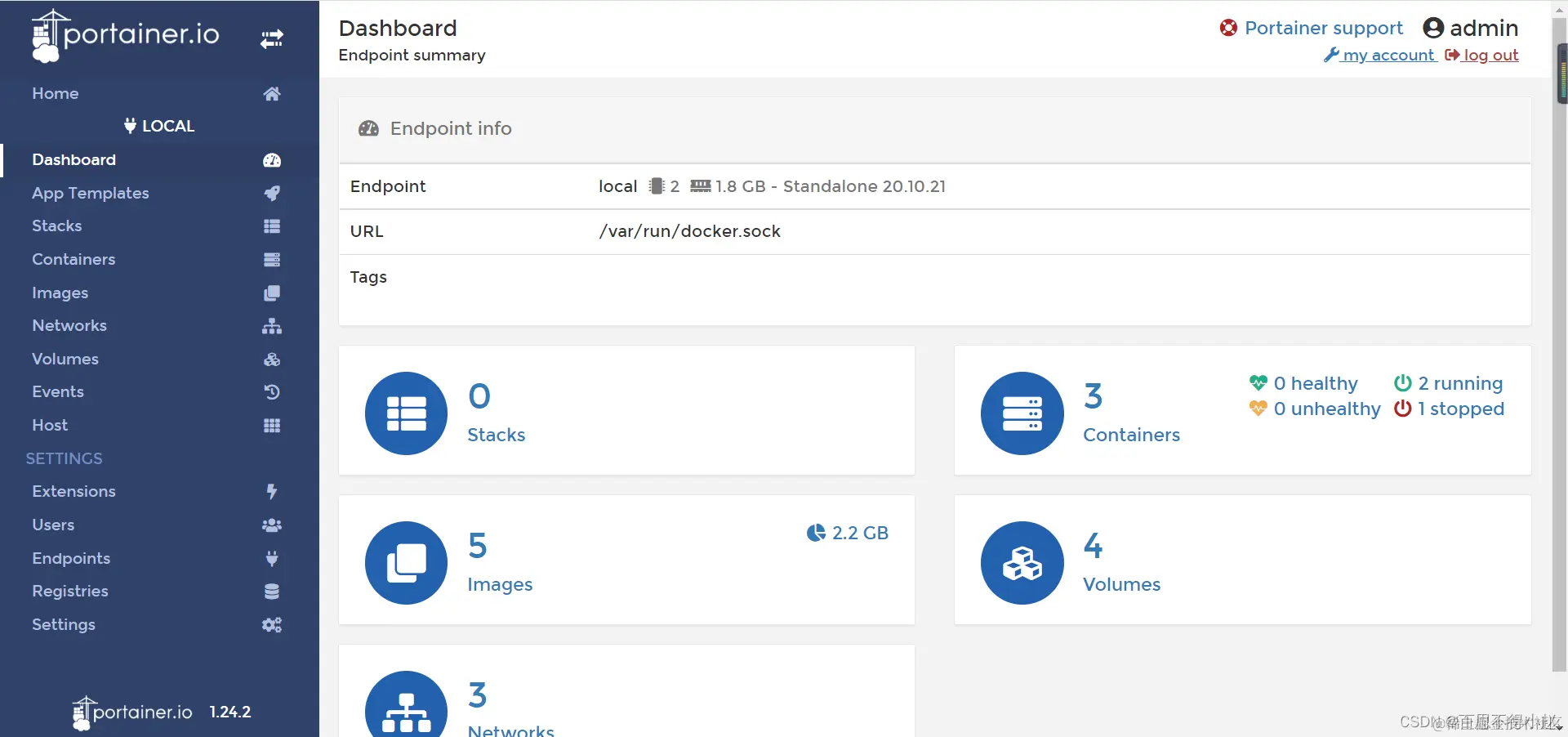Click the Volumes cubes icon in sidebar
This screenshot has height=737, width=1568.
[x=272, y=360]
